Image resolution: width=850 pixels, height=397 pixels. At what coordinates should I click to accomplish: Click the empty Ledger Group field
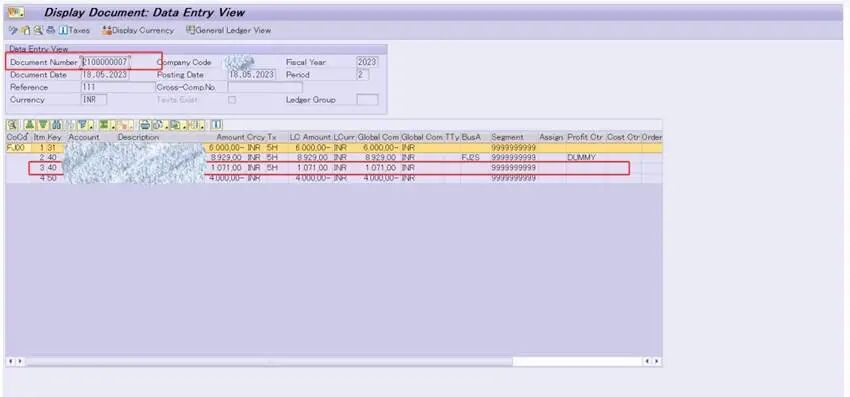coord(367,100)
